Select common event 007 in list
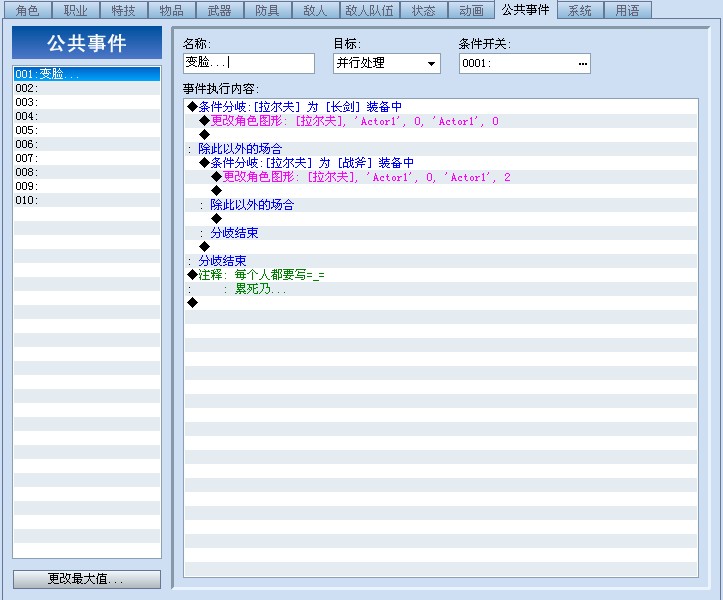Screen dimensions: 723x600 click(x=87, y=158)
